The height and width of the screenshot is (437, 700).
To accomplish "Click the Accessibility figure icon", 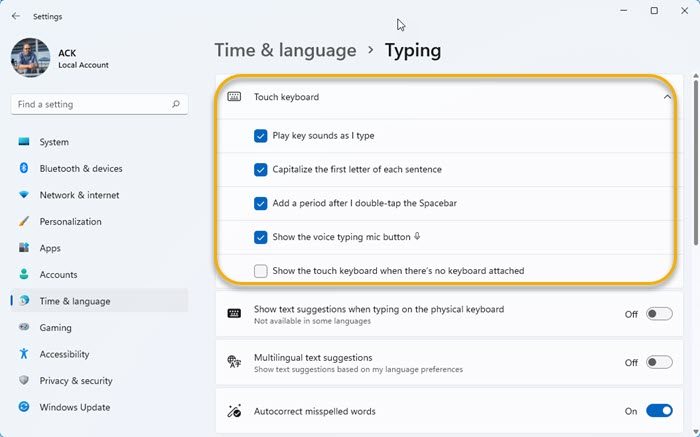I will click(24, 354).
